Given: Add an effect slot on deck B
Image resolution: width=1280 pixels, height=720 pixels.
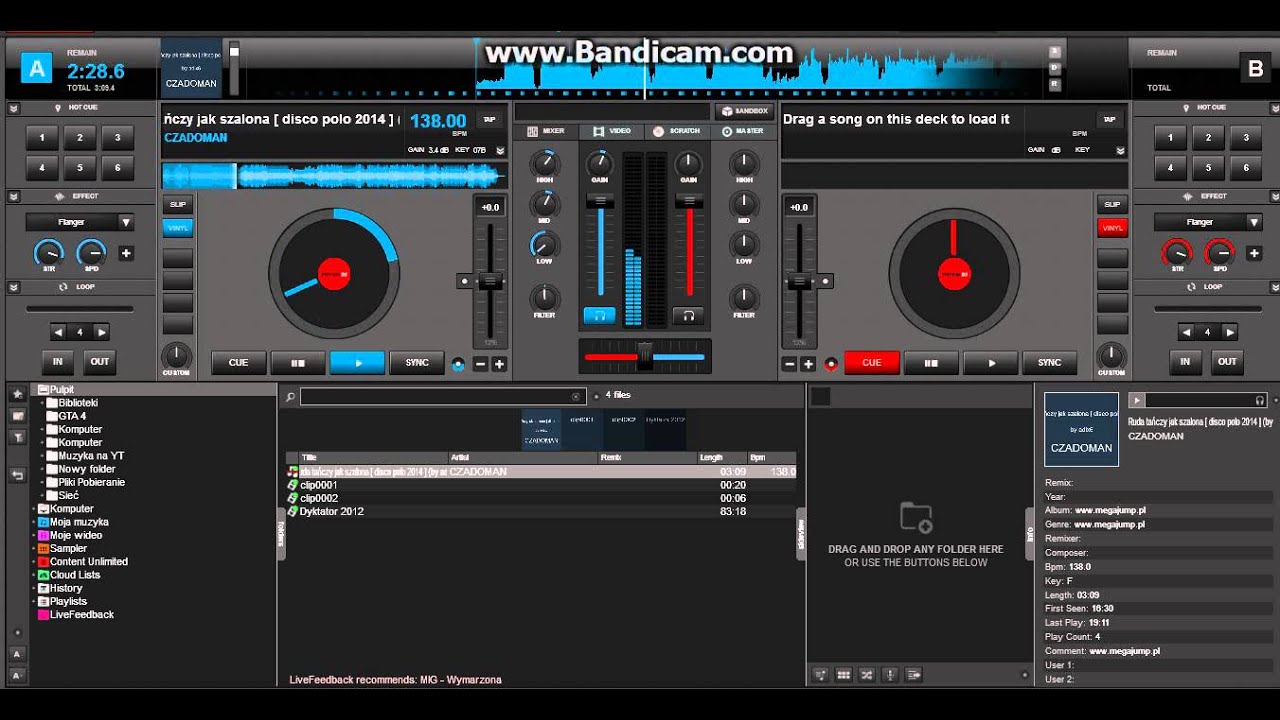Looking at the screenshot, I should point(1254,254).
